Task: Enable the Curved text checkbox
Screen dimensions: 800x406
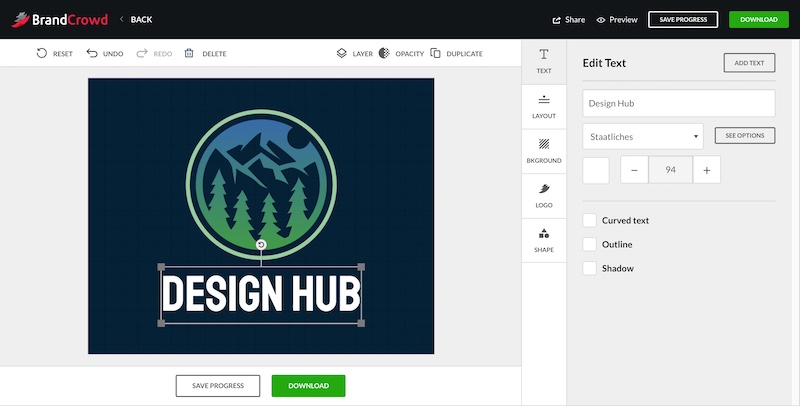Action: pos(590,220)
